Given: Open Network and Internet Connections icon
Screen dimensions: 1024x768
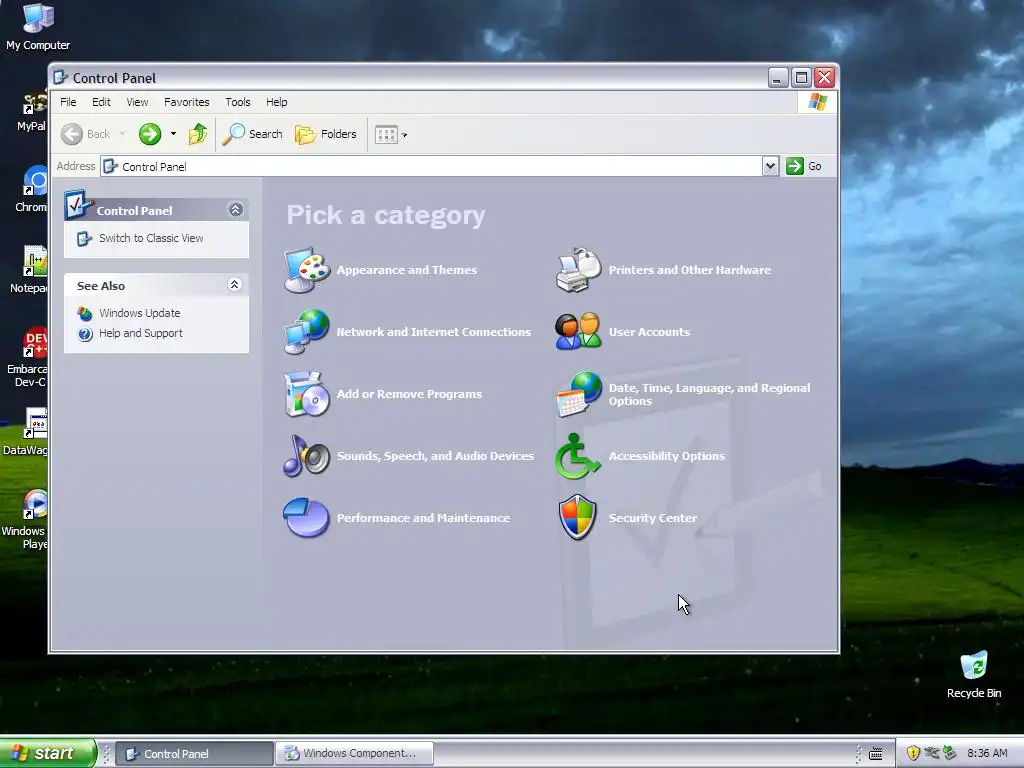Looking at the screenshot, I should (307, 332).
